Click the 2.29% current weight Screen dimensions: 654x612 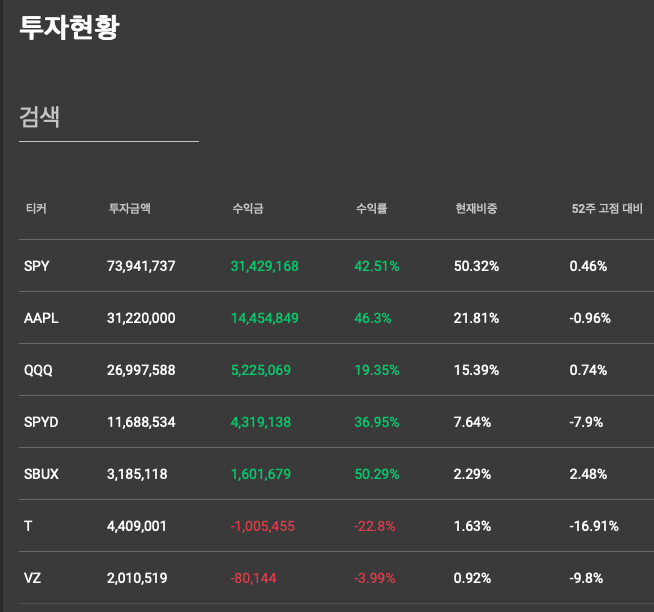[473, 474]
